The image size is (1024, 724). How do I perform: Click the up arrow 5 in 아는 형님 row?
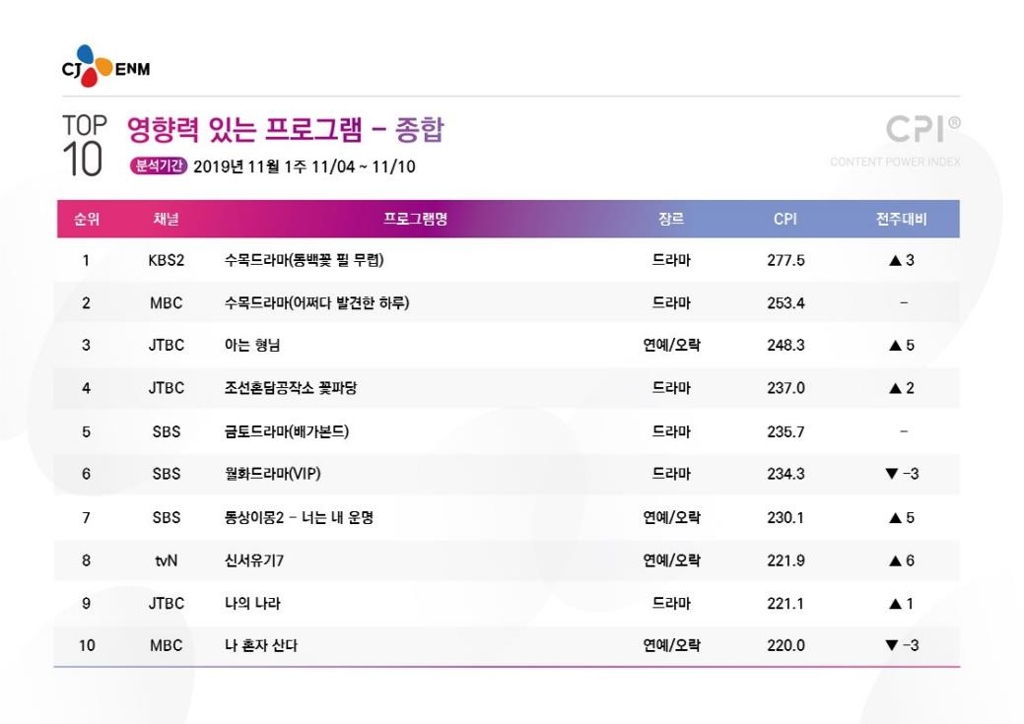(902, 345)
